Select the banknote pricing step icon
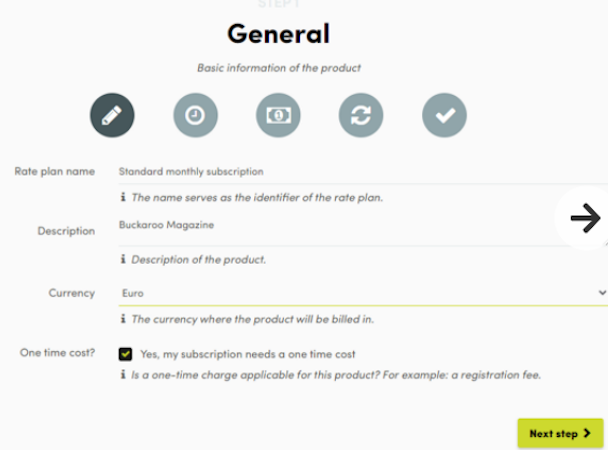This screenshot has height=450, width=608. [x=278, y=115]
